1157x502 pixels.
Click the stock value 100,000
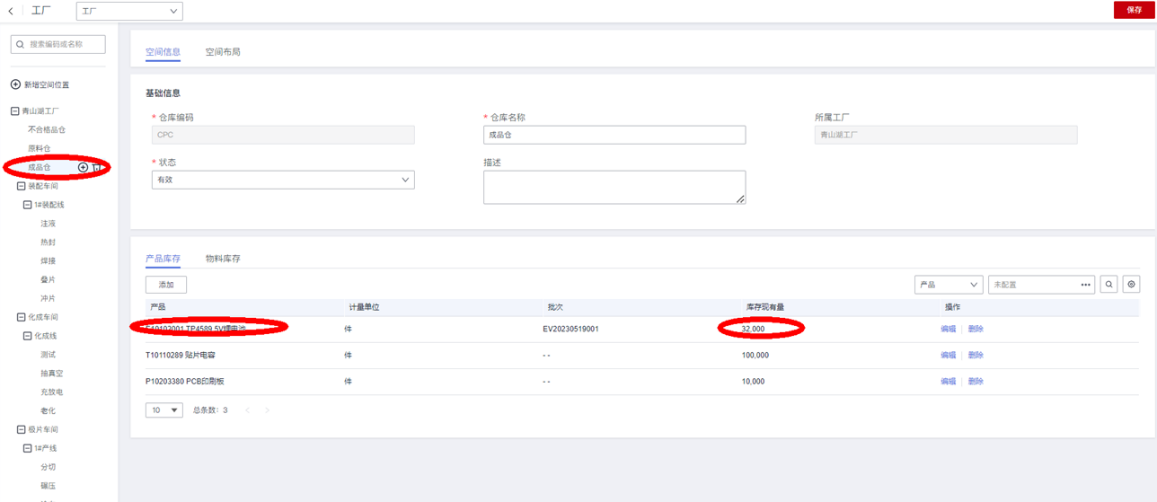click(x=756, y=355)
